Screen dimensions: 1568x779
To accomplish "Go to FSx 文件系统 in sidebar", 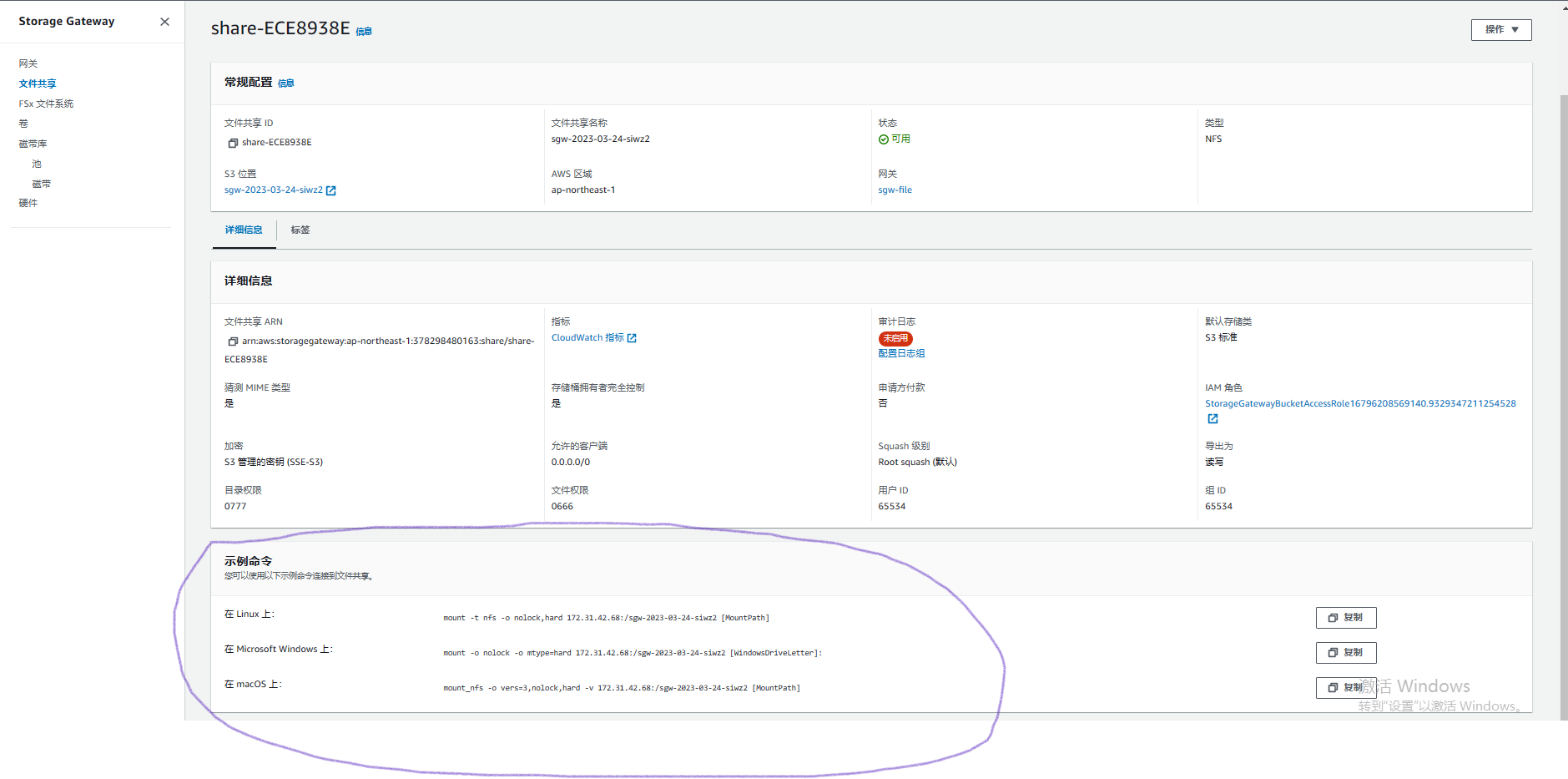I will click(x=46, y=104).
